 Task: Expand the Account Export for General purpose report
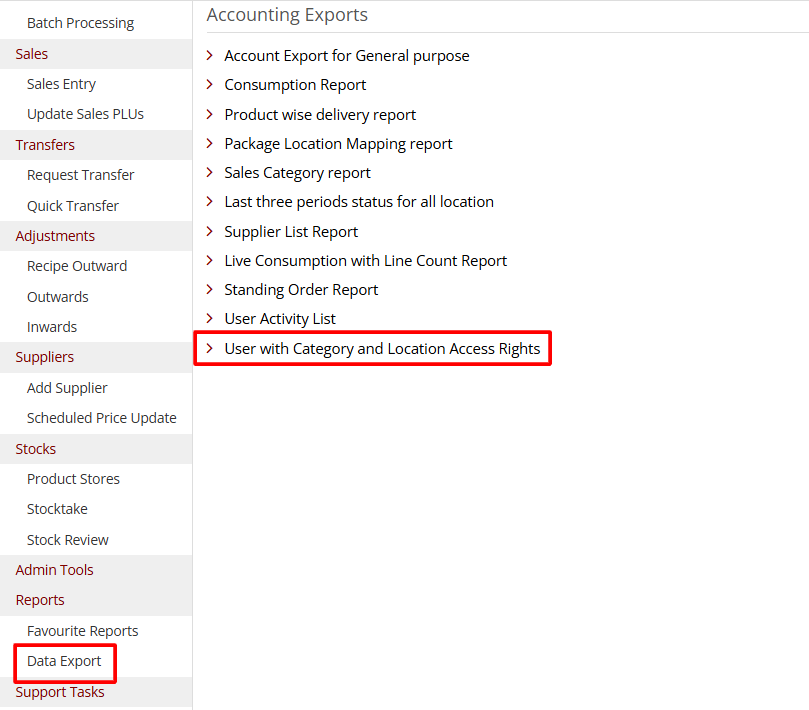coord(346,55)
